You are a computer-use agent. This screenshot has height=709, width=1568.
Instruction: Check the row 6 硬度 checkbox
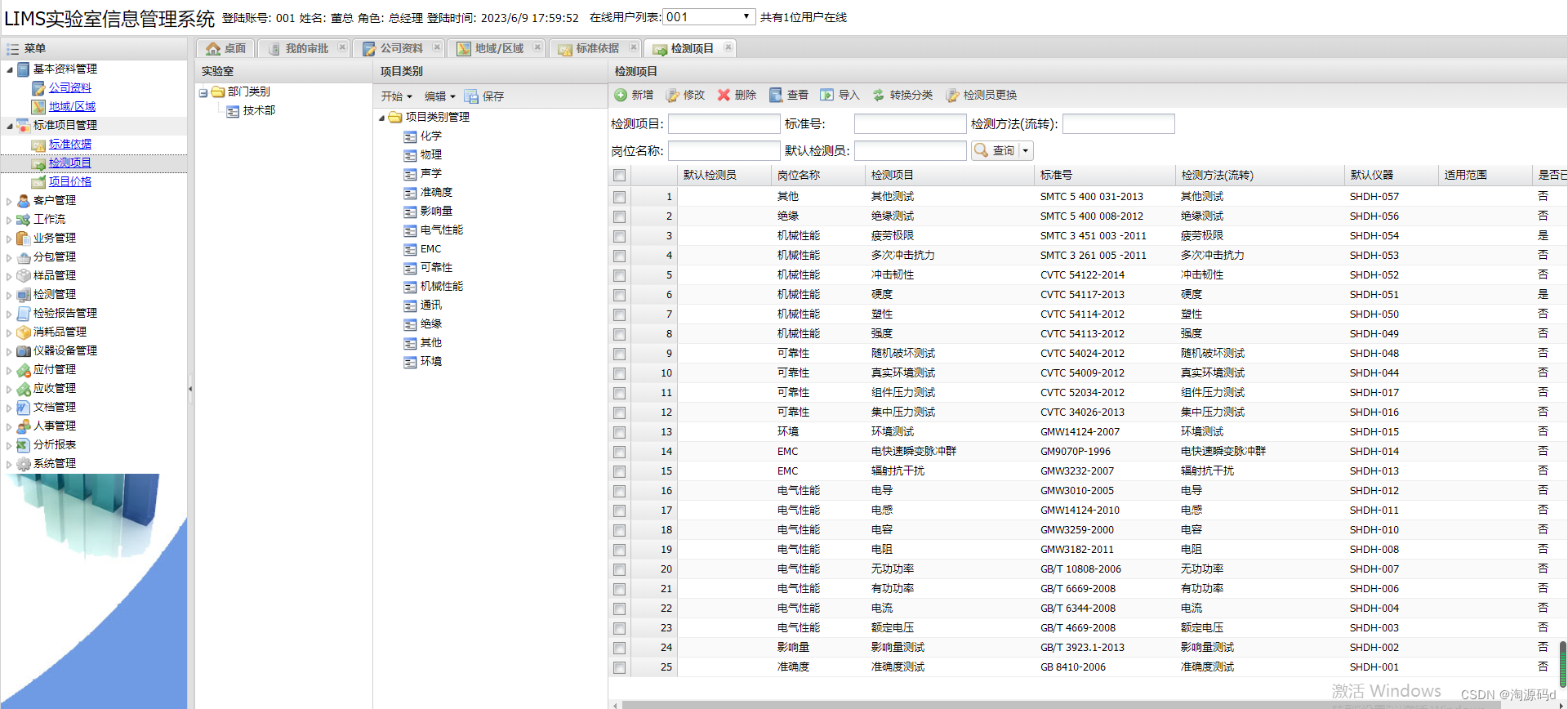(x=620, y=296)
